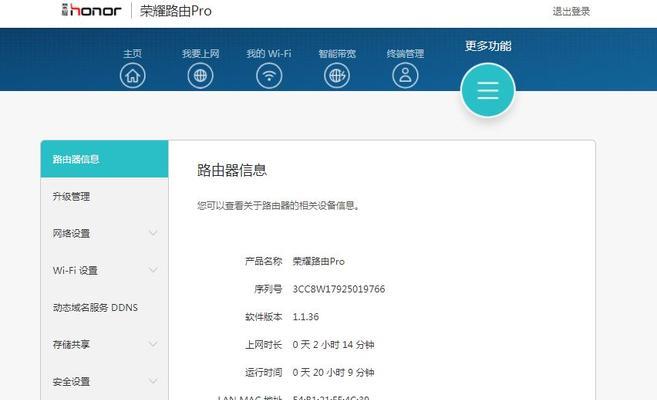The image size is (657, 400).
Task: Expand the 安全设置 chevron
Action: [x=153, y=381]
